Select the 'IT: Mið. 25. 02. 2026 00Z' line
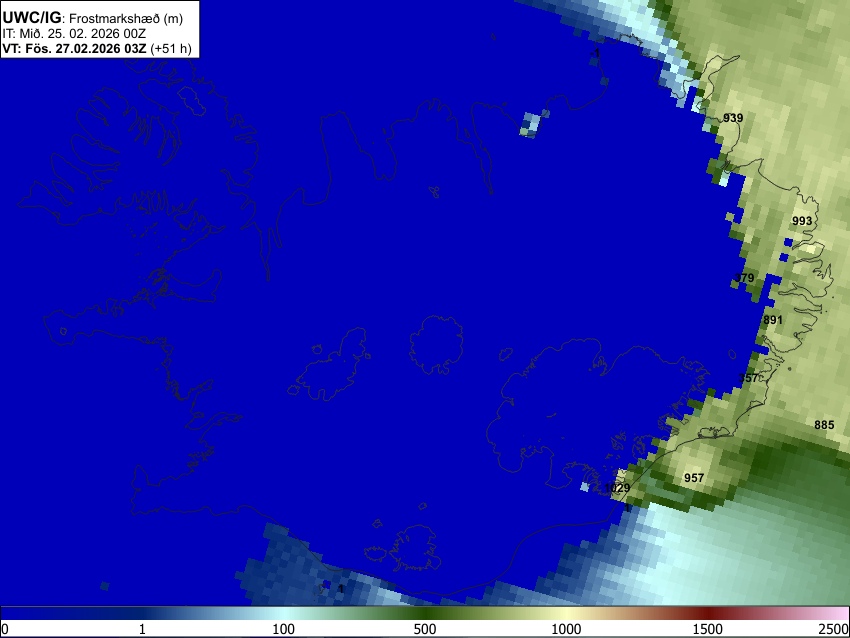Image resolution: width=850 pixels, height=638 pixels. point(74,34)
